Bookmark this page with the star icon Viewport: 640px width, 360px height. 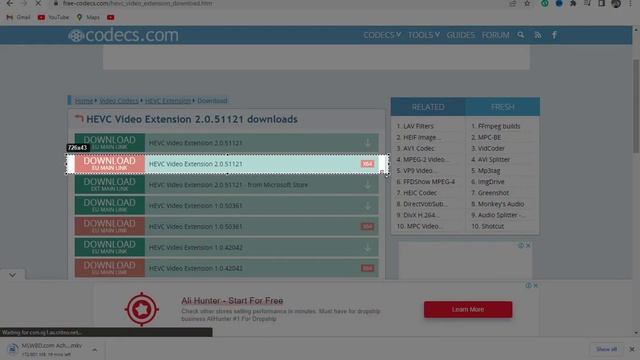[x=527, y=4]
